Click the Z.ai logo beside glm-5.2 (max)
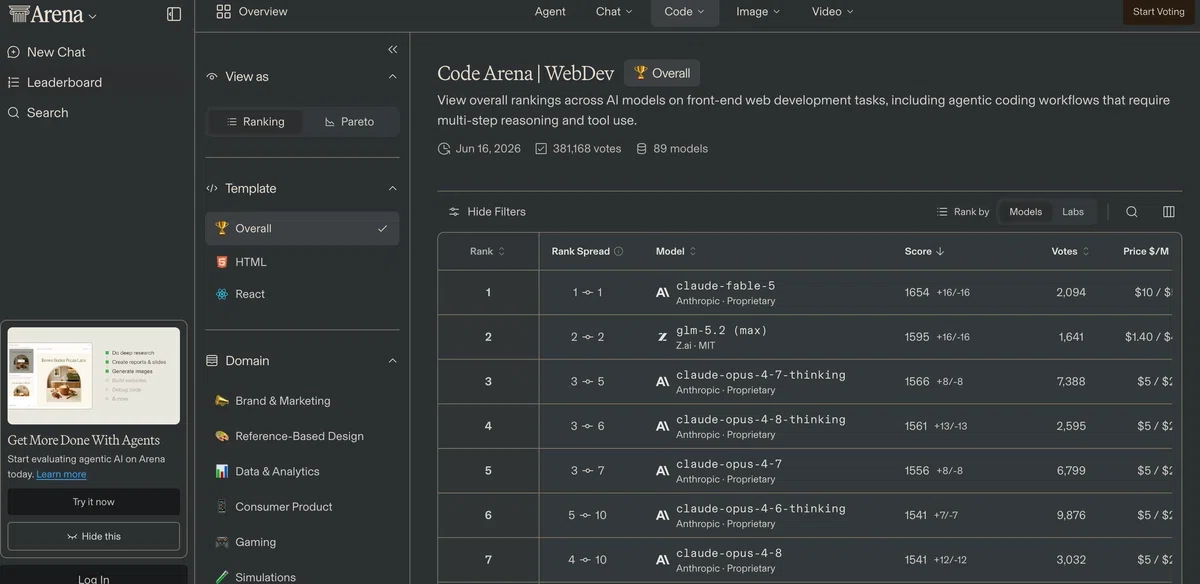The image size is (1200, 584). [x=662, y=337]
